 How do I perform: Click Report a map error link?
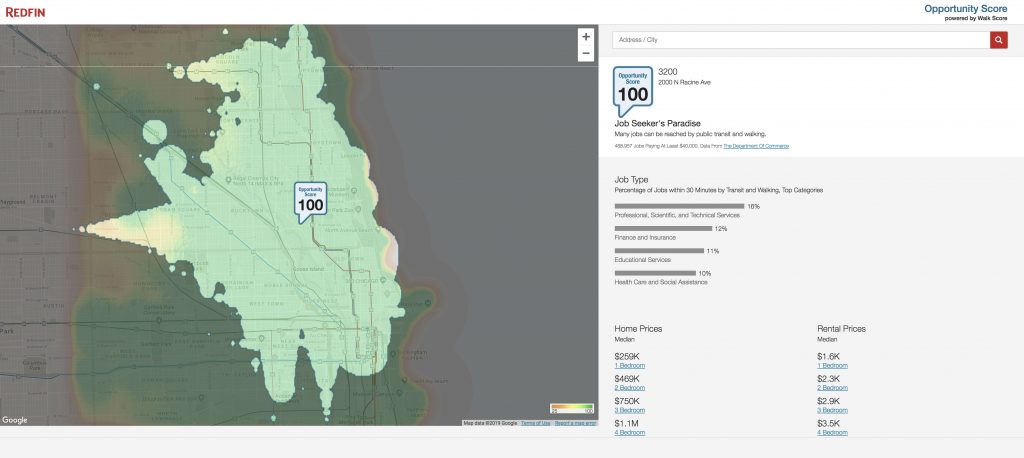point(575,423)
